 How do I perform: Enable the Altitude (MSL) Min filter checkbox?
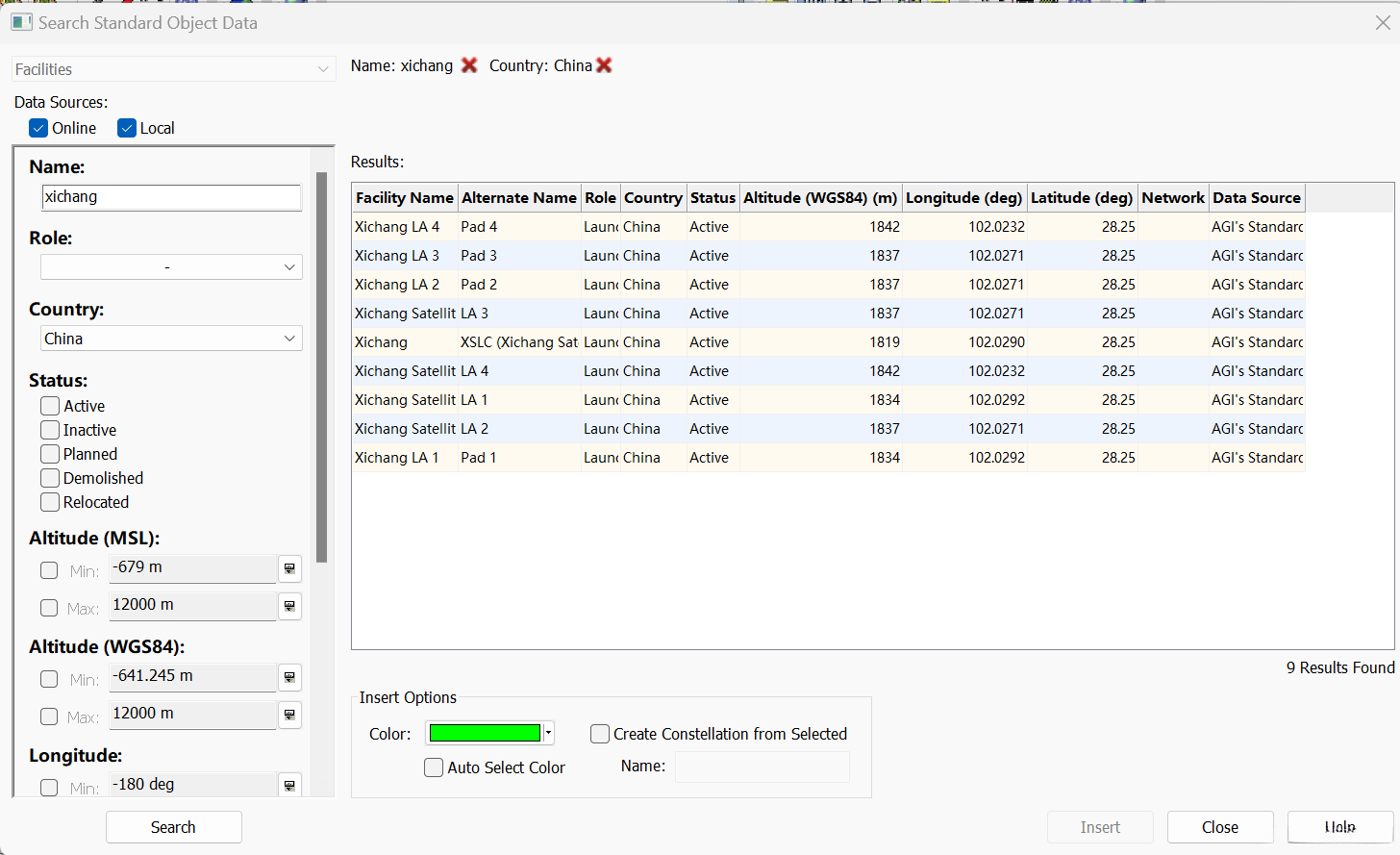tap(49, 570)
